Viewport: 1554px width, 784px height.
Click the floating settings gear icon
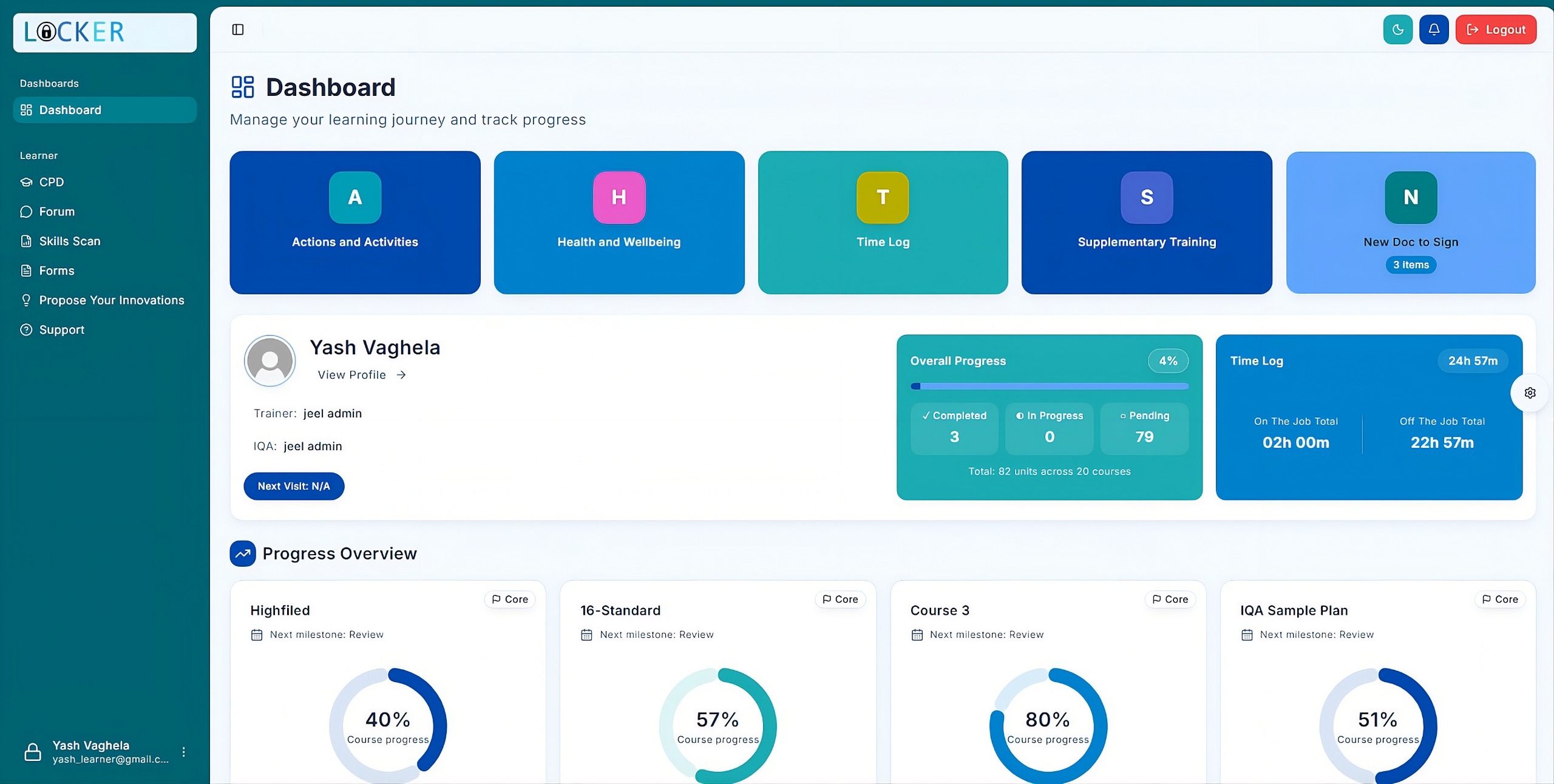pyautogui.click(x=1530, y=393)
